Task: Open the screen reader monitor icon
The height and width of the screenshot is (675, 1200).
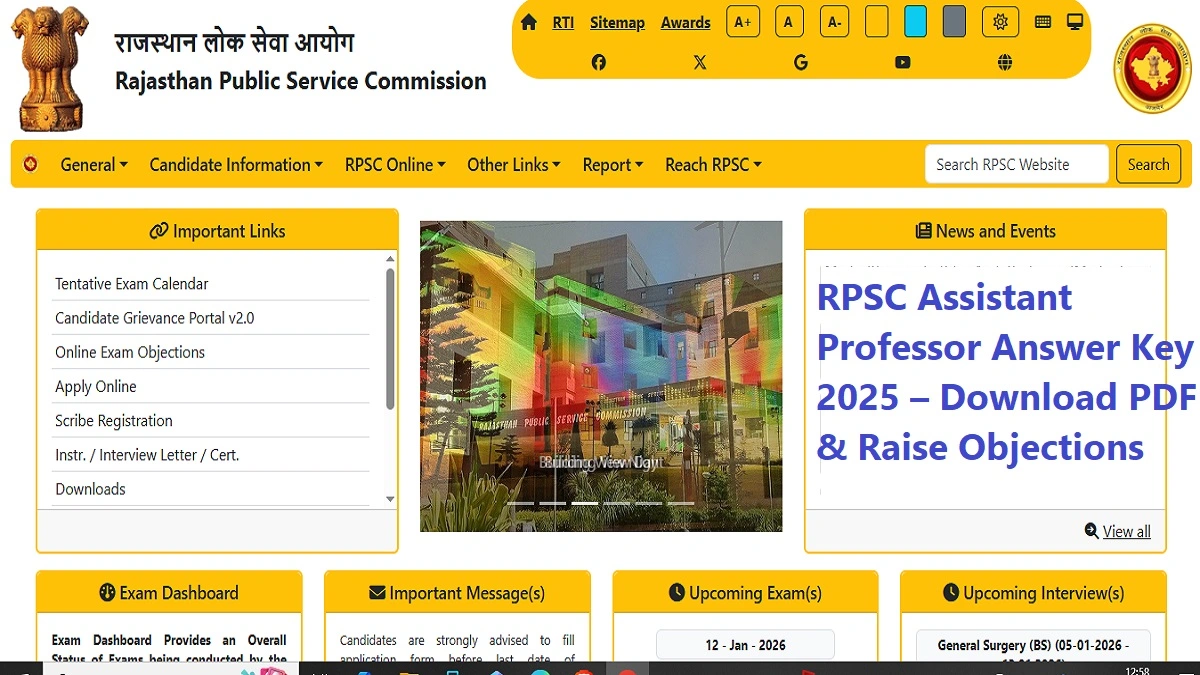Action: point(1074,20)
